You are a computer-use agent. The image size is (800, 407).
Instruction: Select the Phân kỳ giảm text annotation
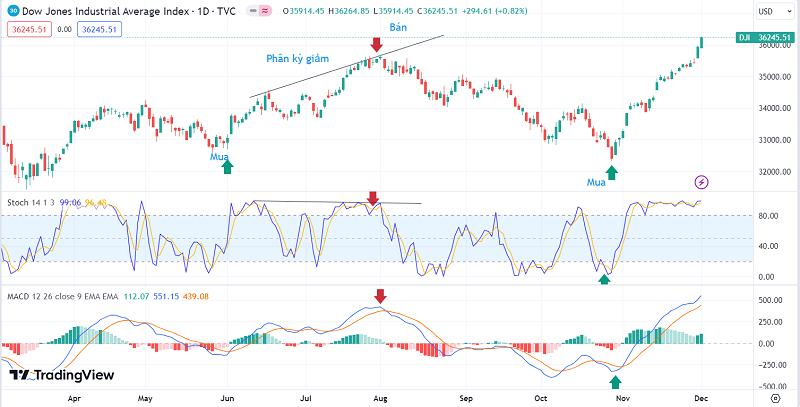pos(297,58)
